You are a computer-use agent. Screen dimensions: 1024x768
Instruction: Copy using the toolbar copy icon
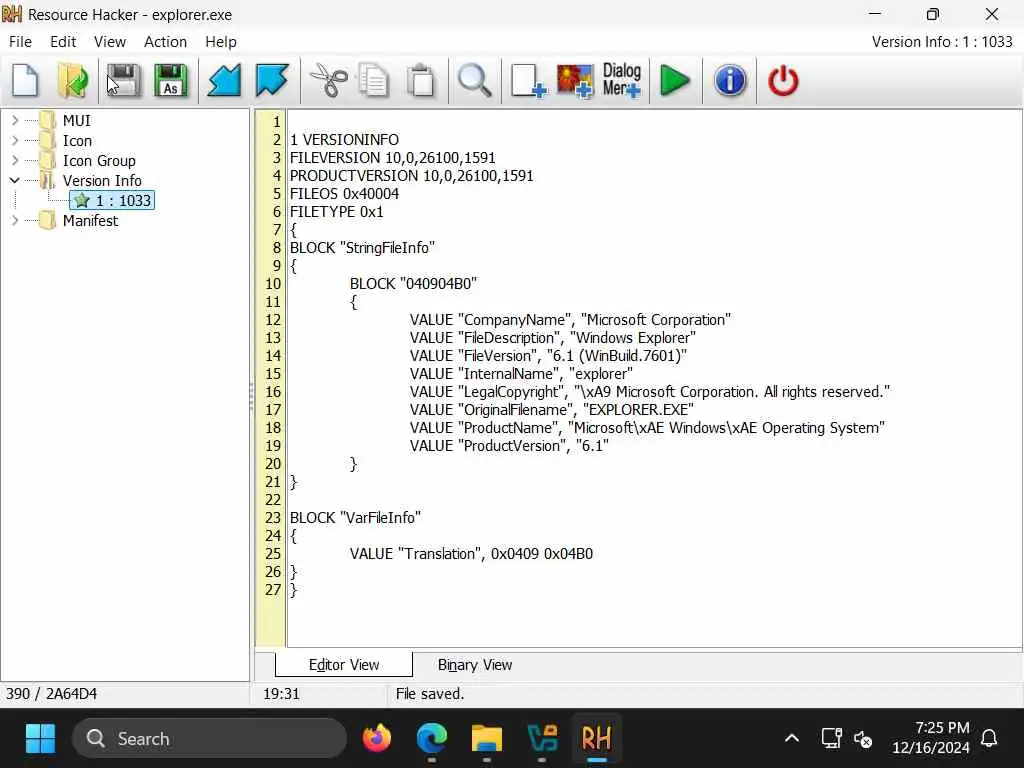[374, 81]
